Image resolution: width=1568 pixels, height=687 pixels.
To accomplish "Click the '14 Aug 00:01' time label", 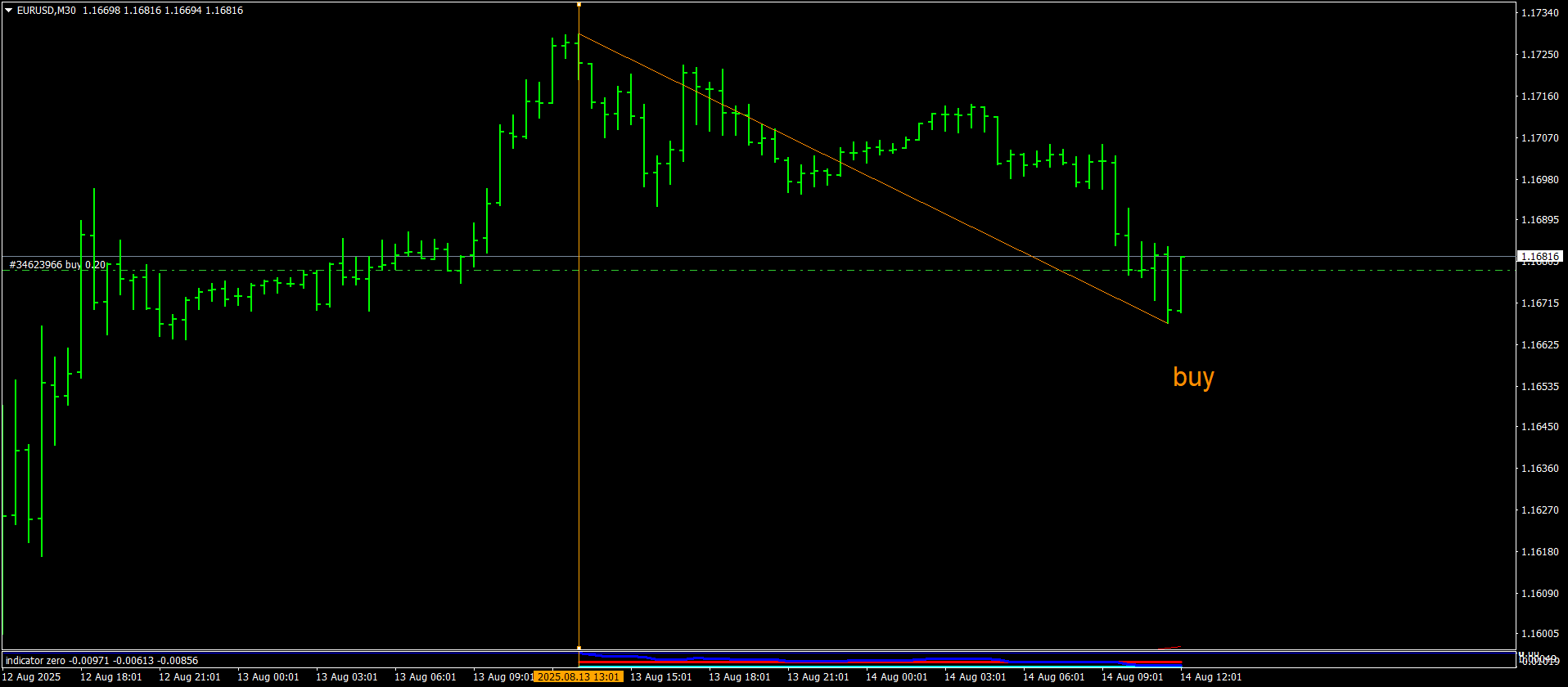I will coord(897,677).
